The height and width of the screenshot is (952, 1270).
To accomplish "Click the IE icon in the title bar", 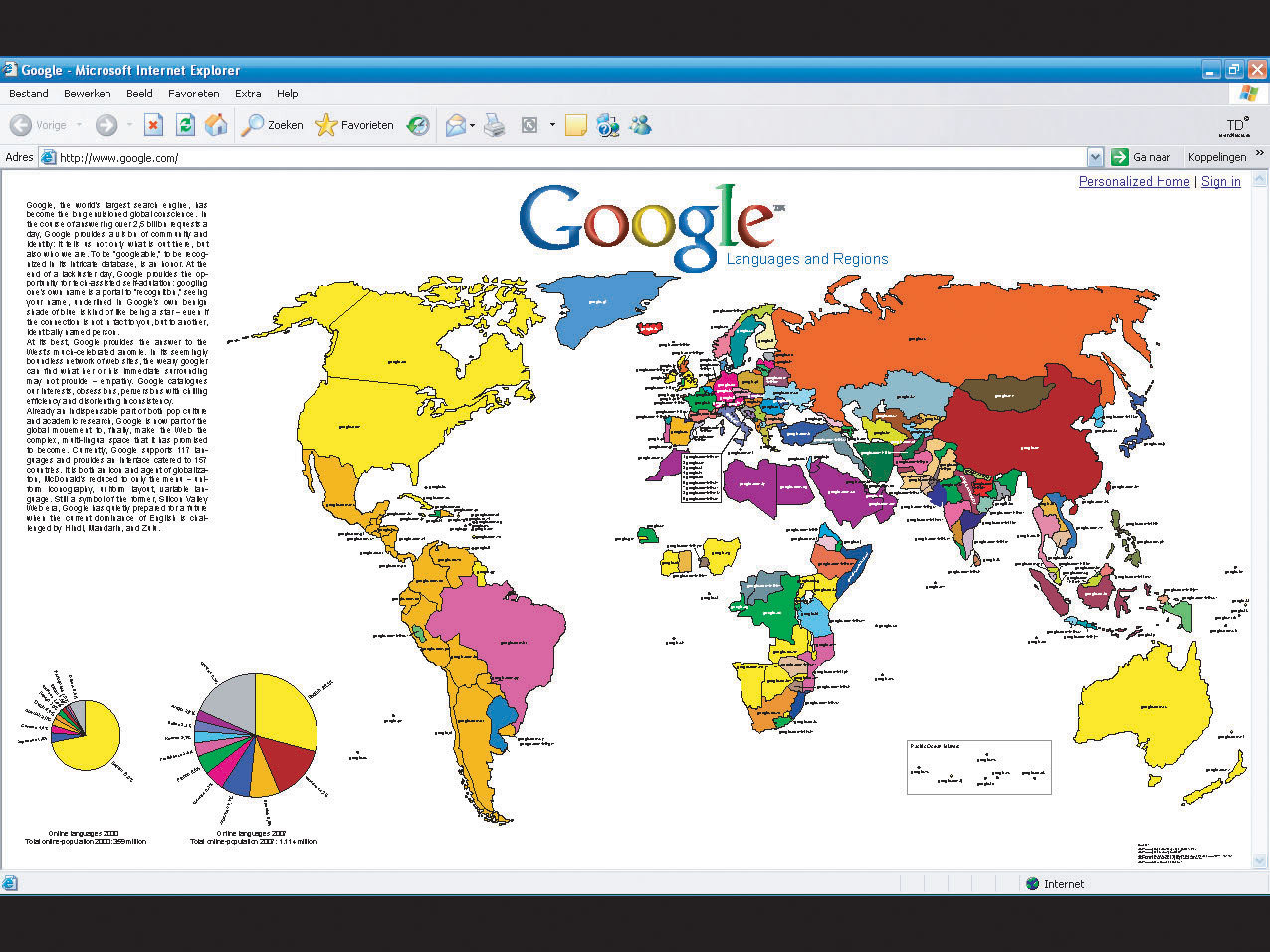I will click(x=10, y=70).
